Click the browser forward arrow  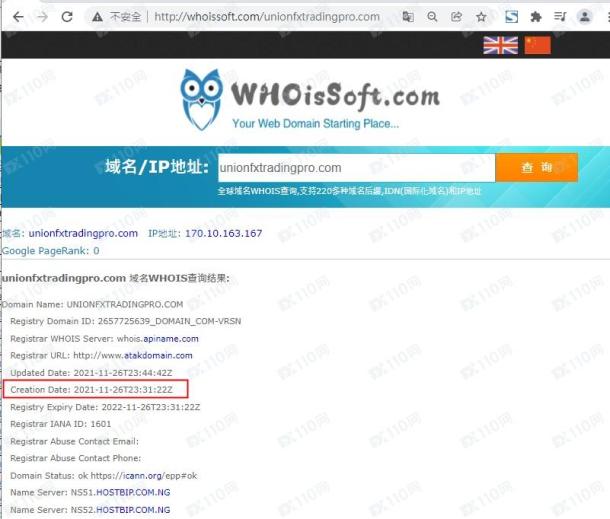click(42, 17)
